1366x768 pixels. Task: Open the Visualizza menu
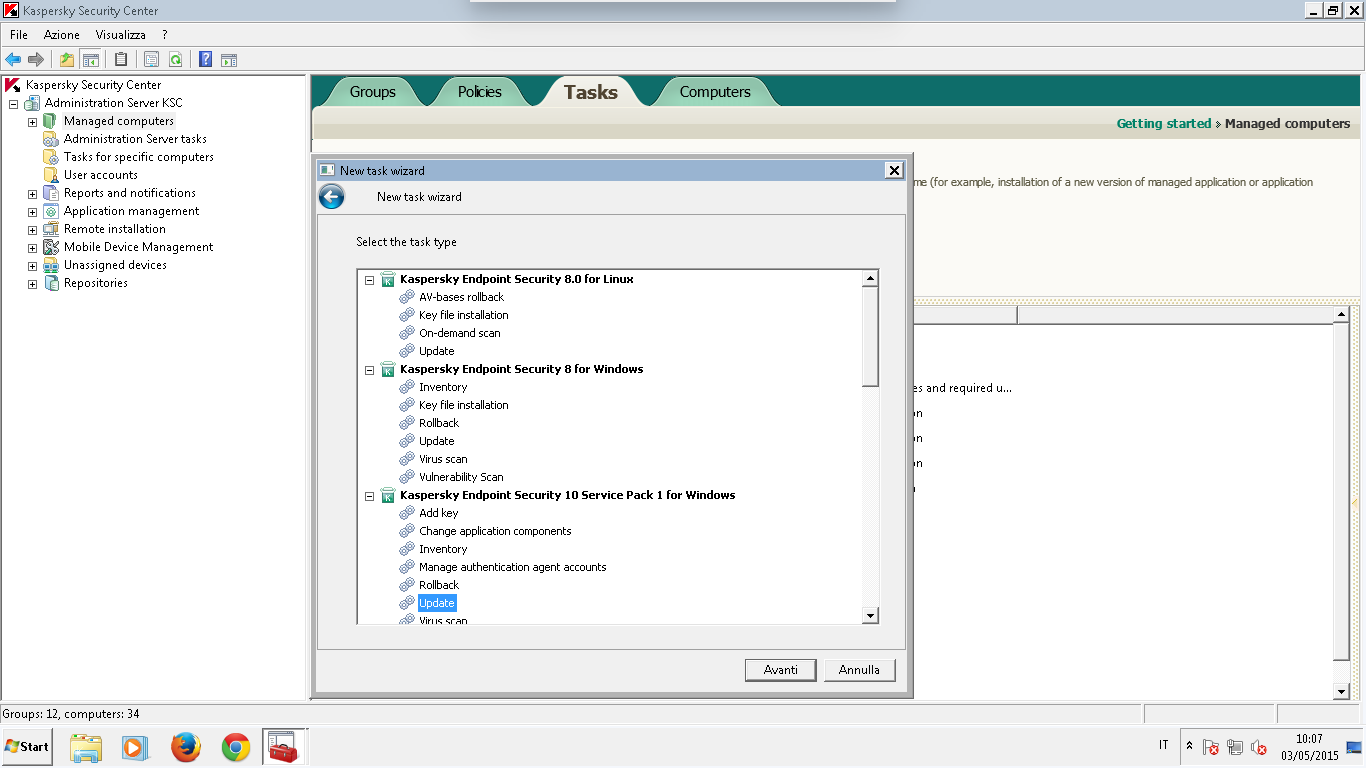point(121,34)
